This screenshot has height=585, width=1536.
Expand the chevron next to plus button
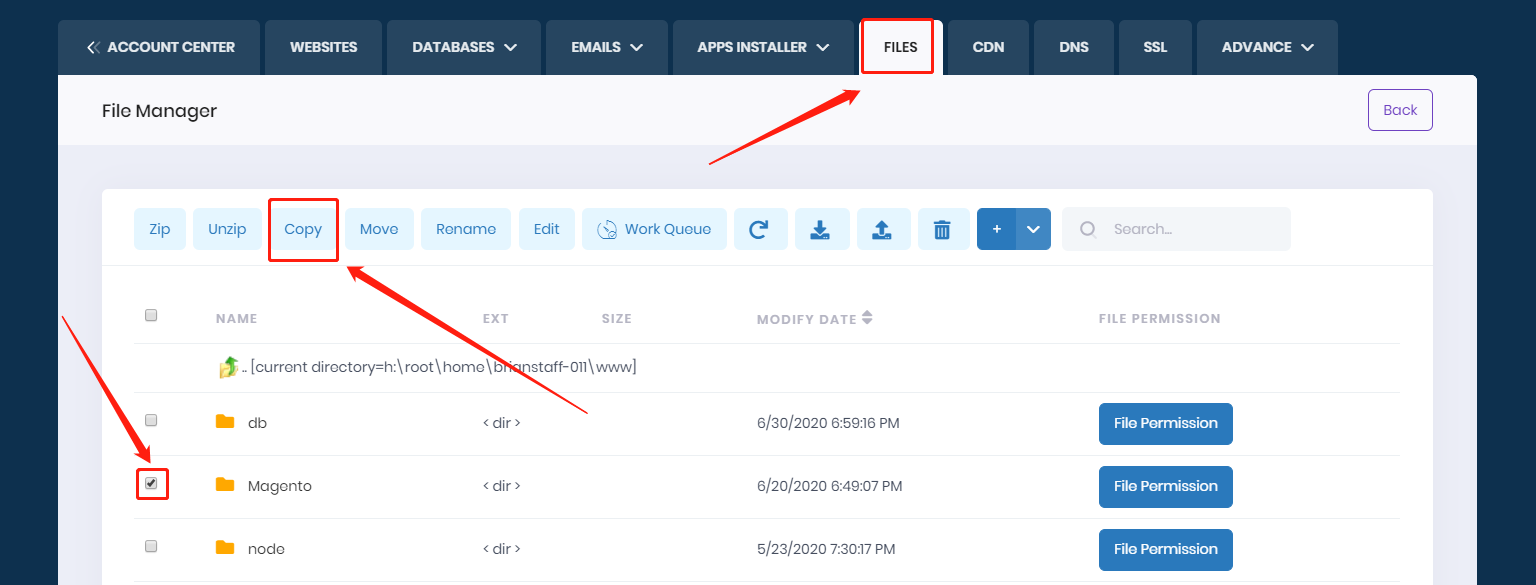pos(1032,229)
